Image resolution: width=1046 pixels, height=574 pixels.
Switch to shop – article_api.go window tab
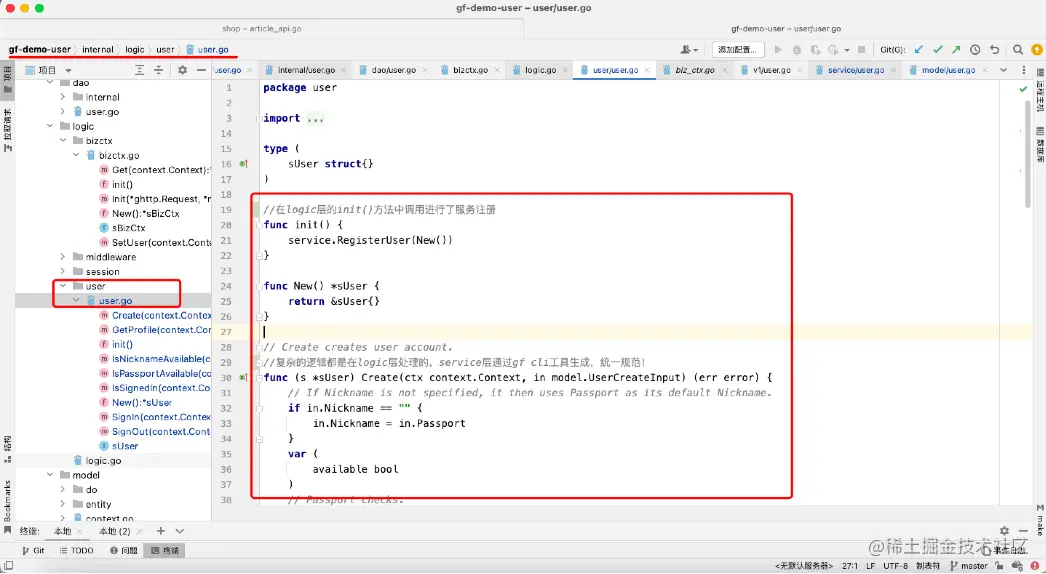point(262,29)
